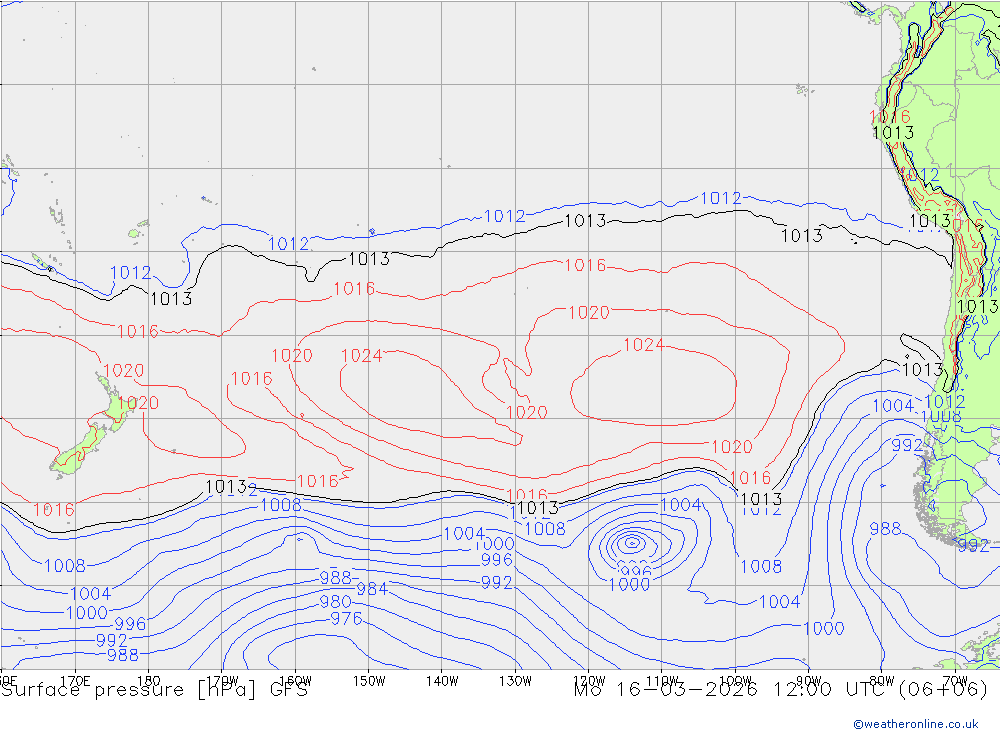1000x733 pixels.
Task: Click the "80W" longitude label
Action: tap(882, 681)
